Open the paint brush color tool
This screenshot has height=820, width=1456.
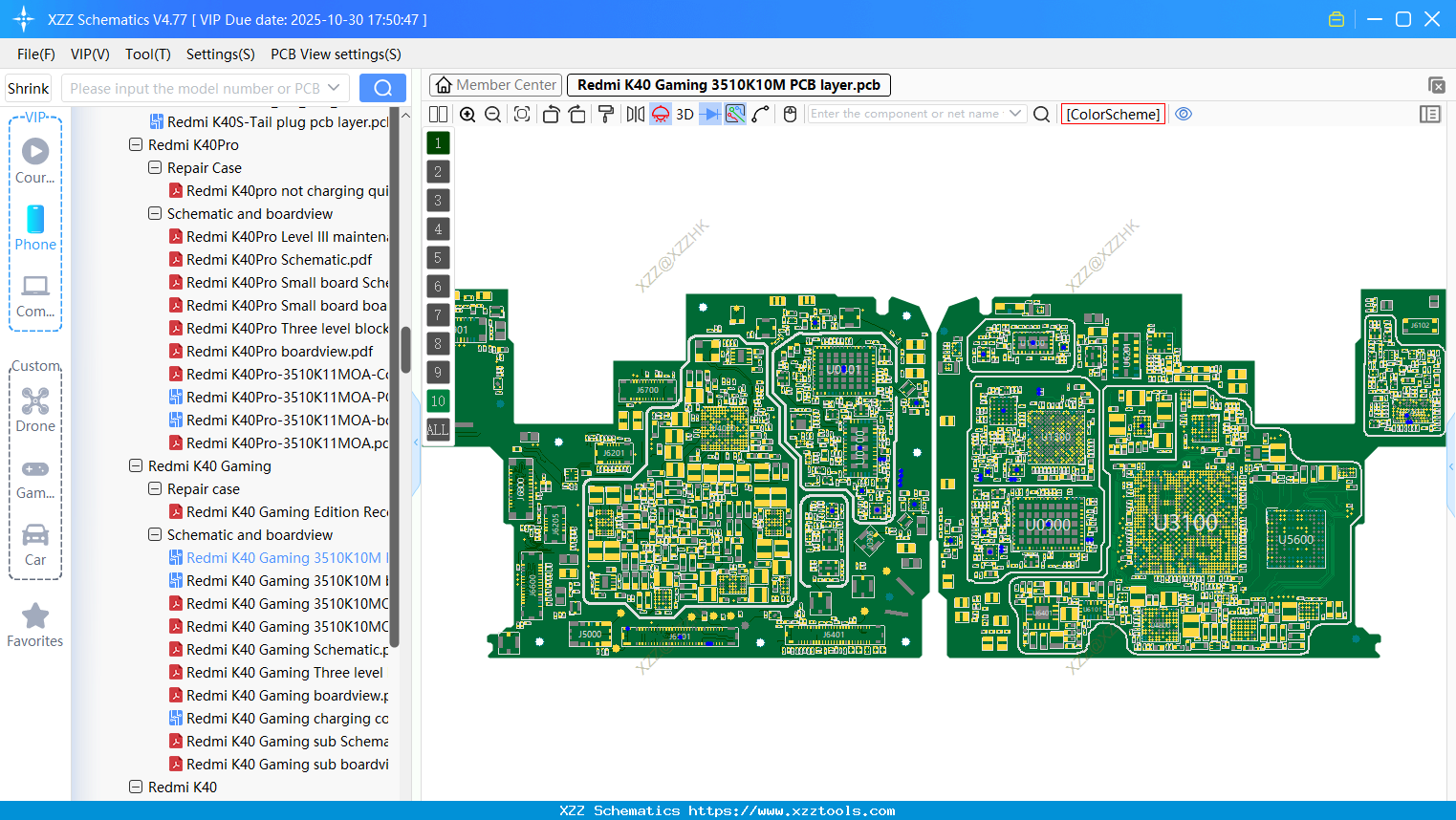606,113
